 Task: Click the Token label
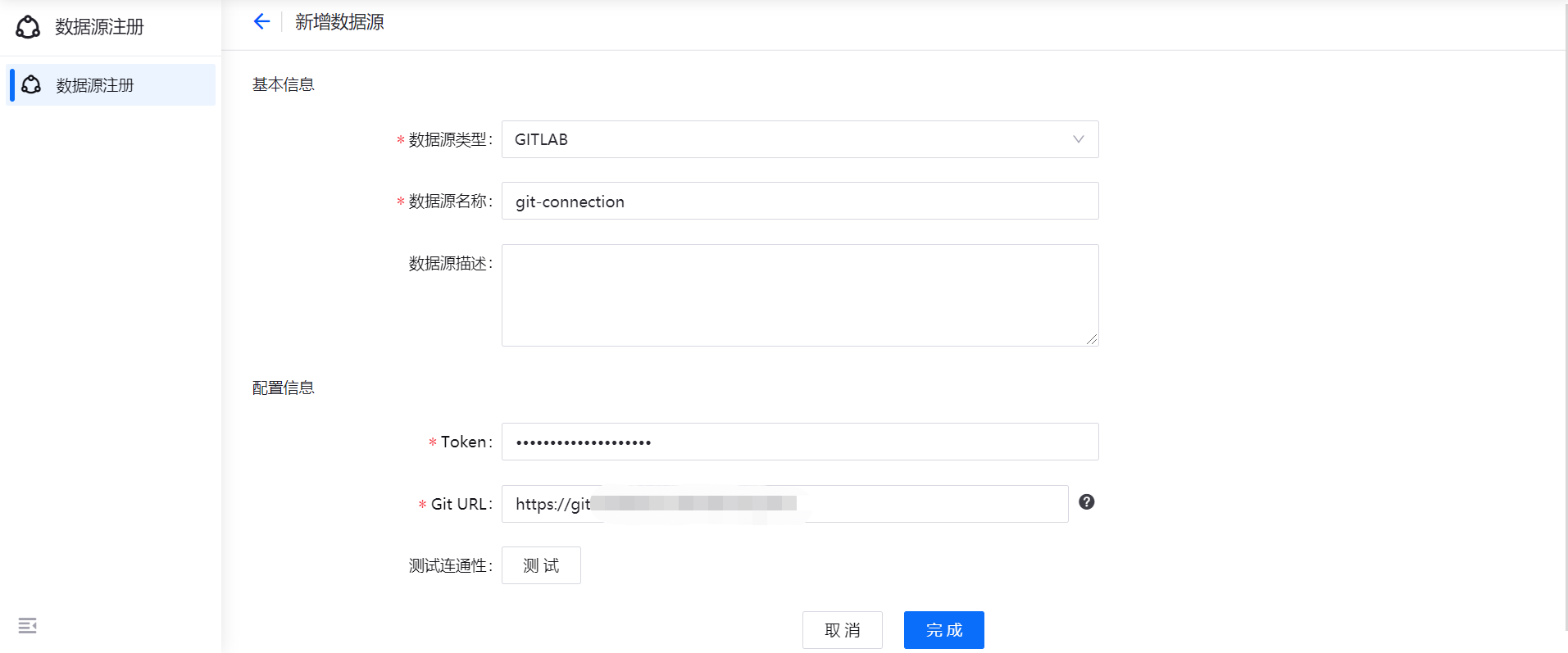point(466,442)
